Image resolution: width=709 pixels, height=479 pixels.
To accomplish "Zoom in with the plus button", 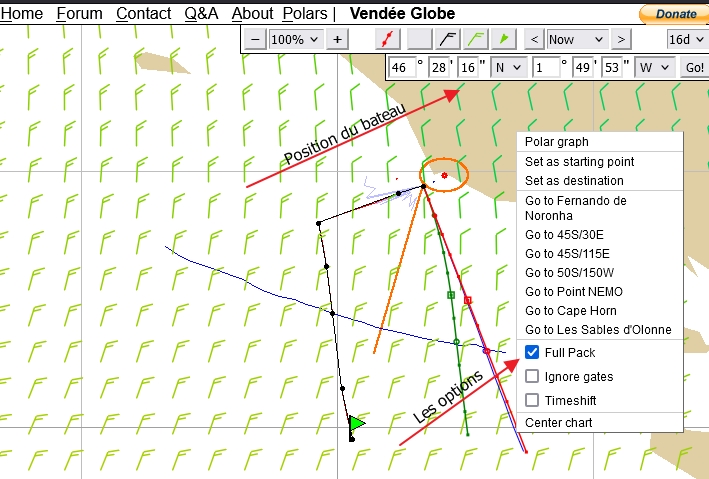I will (337, 39).
